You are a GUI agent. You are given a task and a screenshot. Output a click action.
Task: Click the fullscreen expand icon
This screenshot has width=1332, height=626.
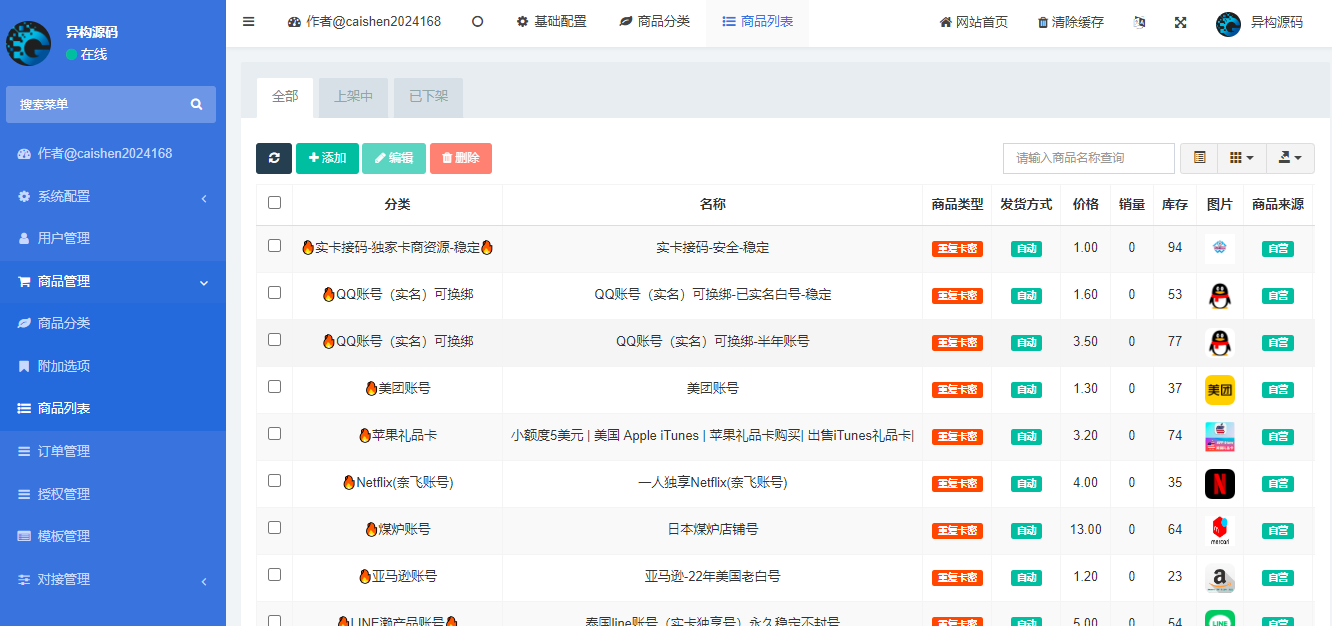pyautogui.click(x=1180, y=22)
